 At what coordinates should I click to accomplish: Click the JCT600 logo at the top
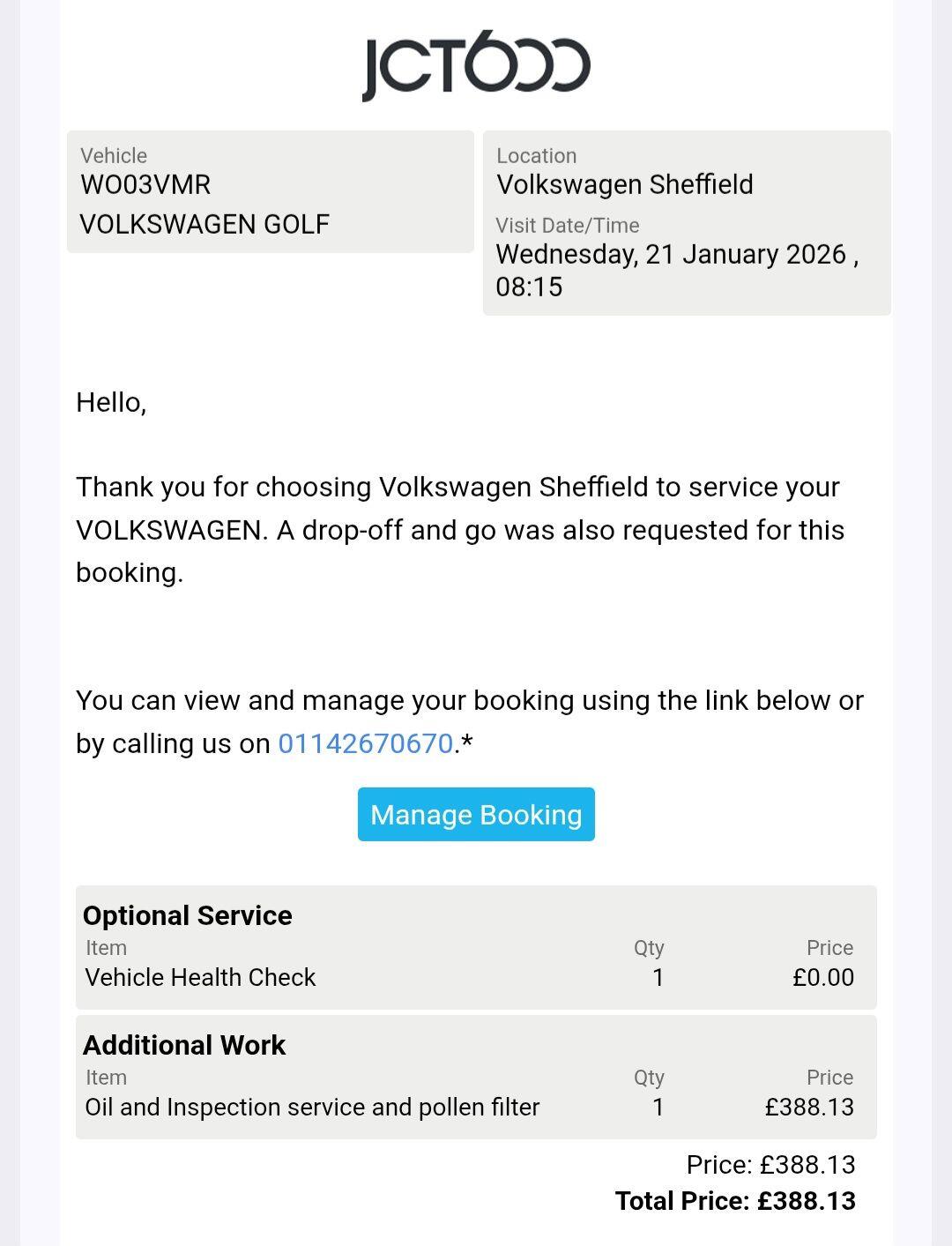[x=474, y=64]
